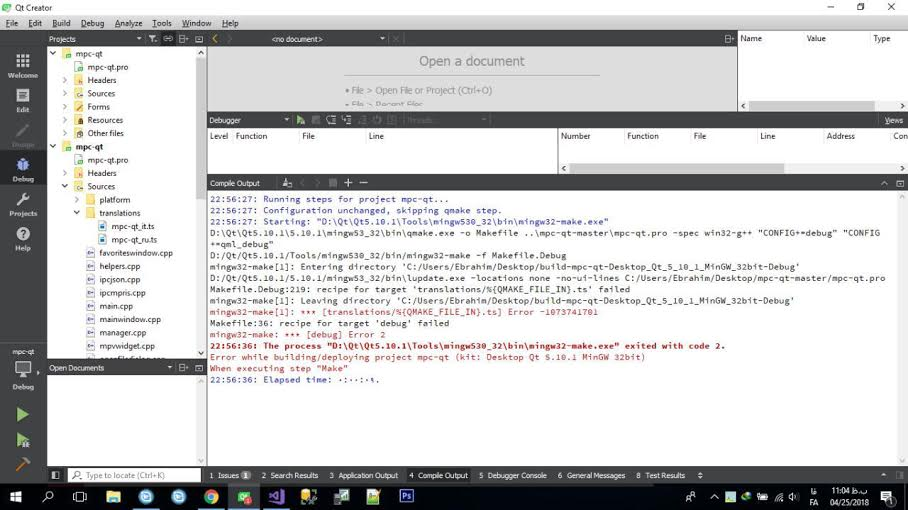908x510 pixels.
Task: Open Projects mode in sidebar
Action: 23,204
